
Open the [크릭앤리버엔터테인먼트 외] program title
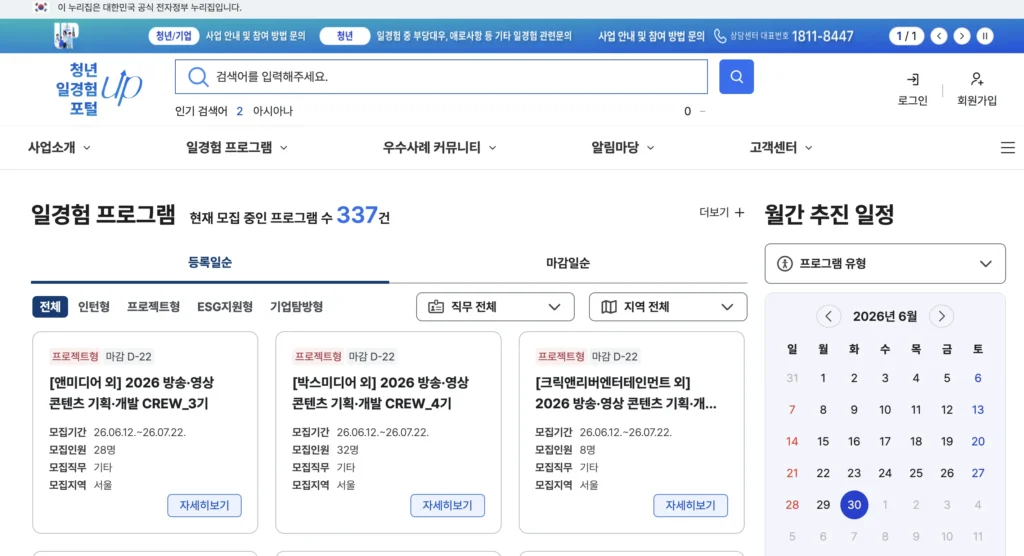coord(626,393)
